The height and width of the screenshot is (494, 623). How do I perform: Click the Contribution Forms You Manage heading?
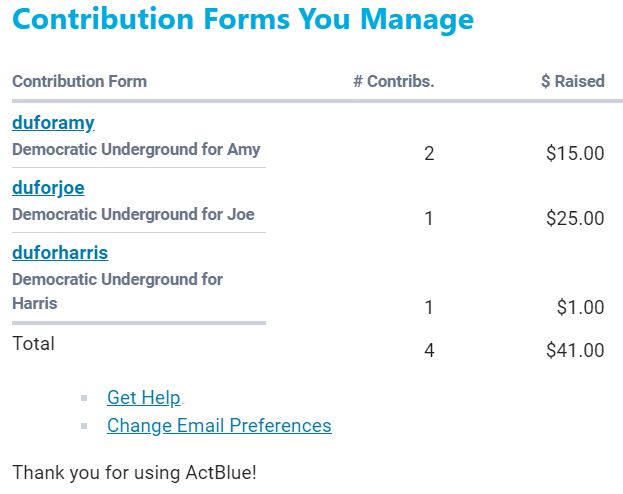(x=243, y=20)
